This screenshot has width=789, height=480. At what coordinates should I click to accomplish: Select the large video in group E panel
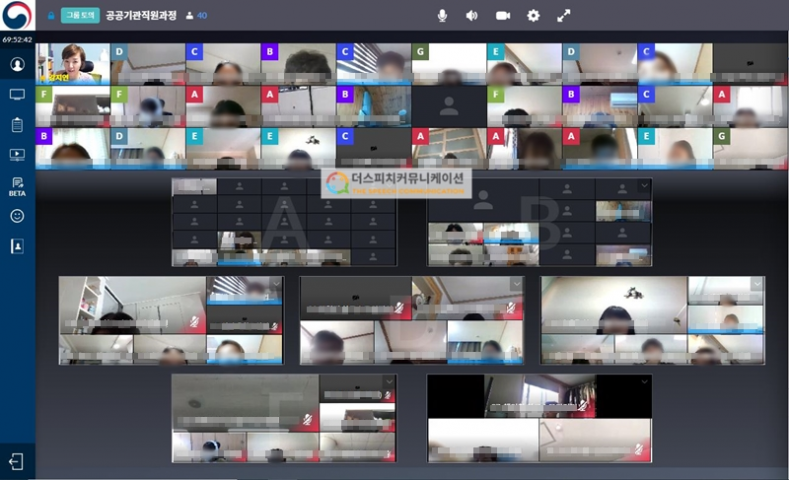tap(614, 305)
